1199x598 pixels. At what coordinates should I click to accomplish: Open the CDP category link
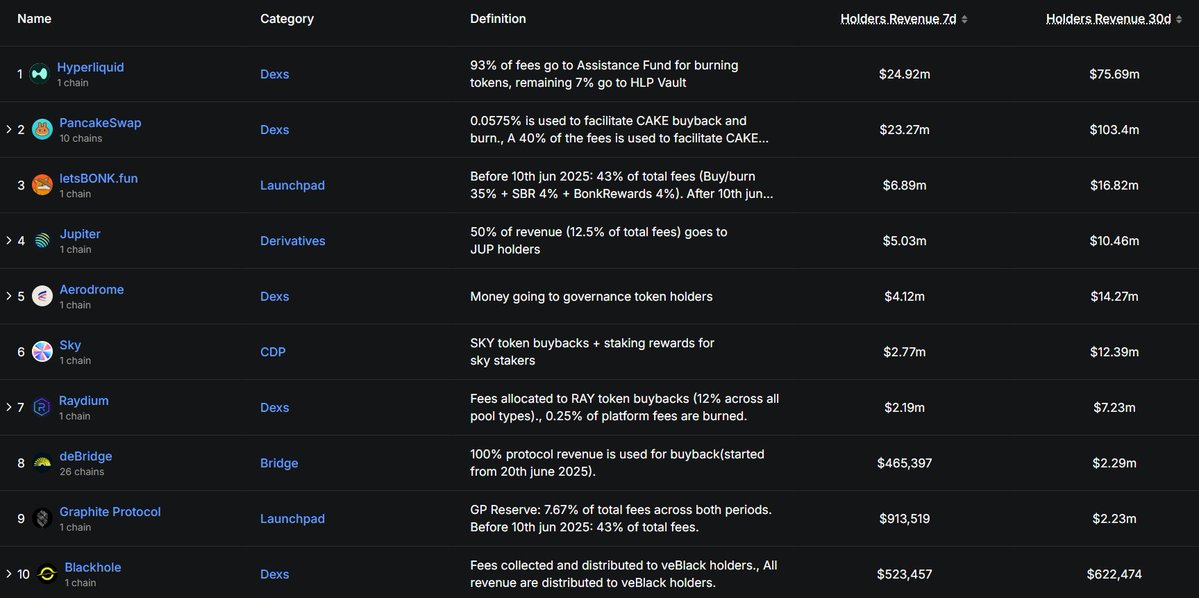[272, 352]
